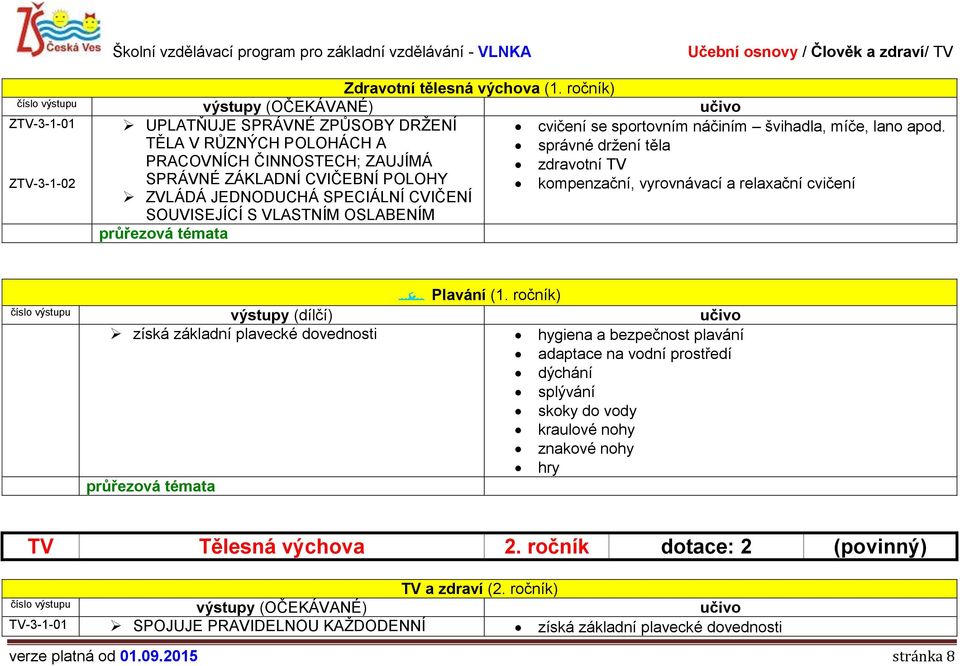Image resolution: width=960 pixels, height=666 pixels.
Task: Click the 'adaptace na vodní prostředí' bullet
Action: (635, 354)
